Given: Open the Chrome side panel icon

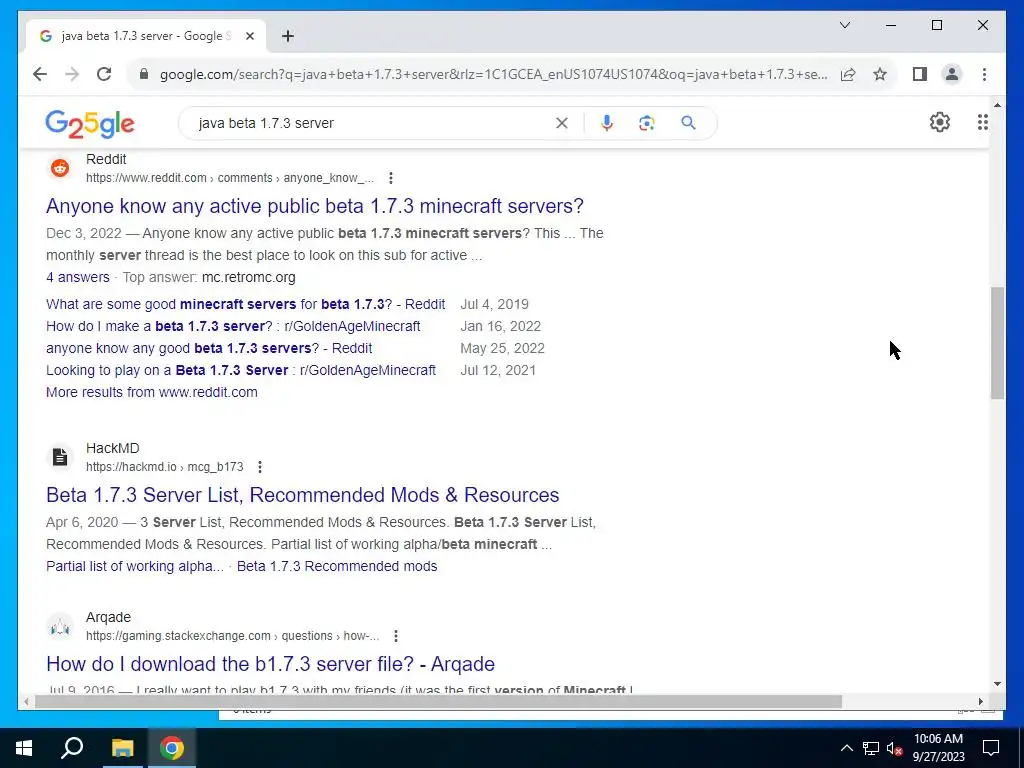Looking at the screenshot, I should 920,74.
